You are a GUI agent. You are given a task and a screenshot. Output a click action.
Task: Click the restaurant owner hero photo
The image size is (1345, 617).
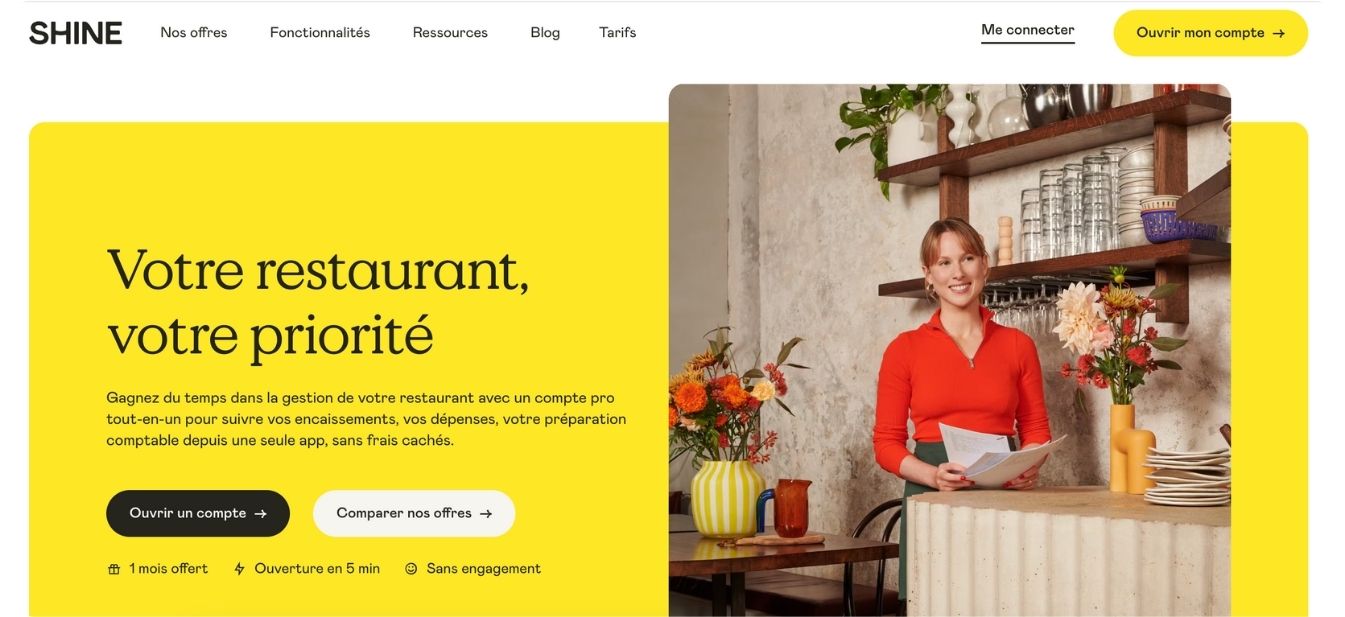coord(950,350)
